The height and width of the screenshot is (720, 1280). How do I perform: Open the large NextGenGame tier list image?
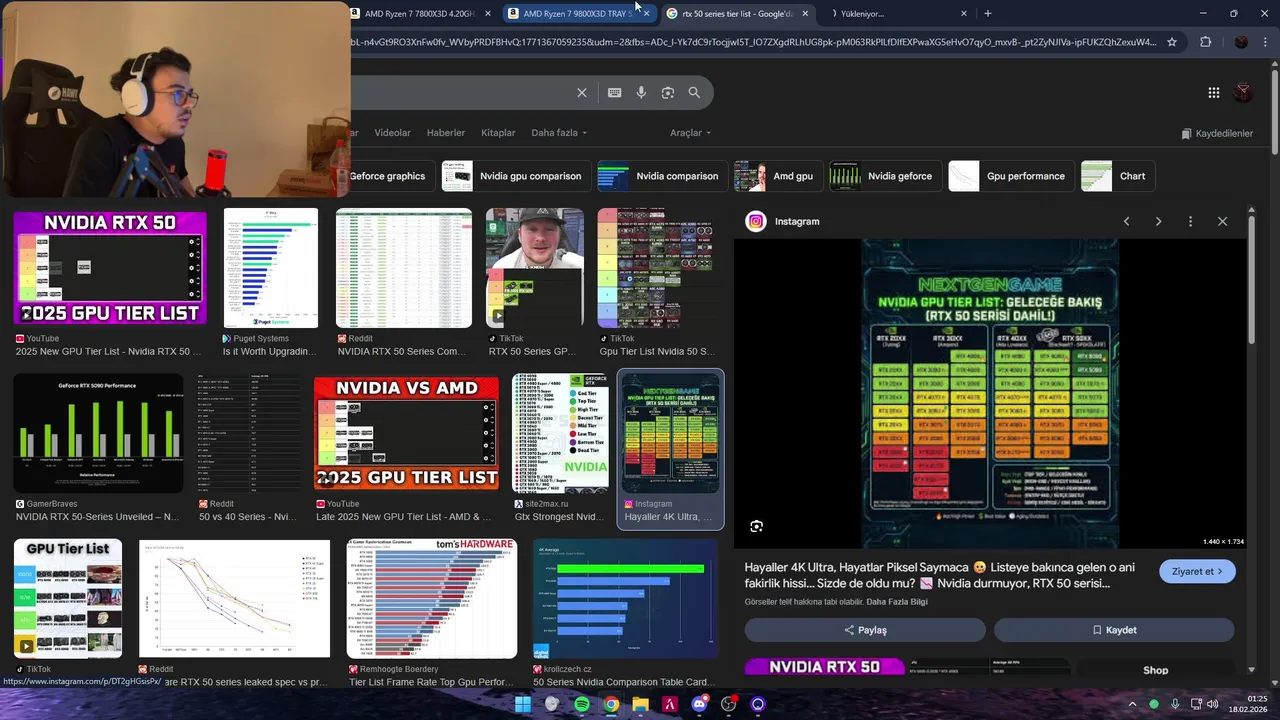[x=990, y=393]
